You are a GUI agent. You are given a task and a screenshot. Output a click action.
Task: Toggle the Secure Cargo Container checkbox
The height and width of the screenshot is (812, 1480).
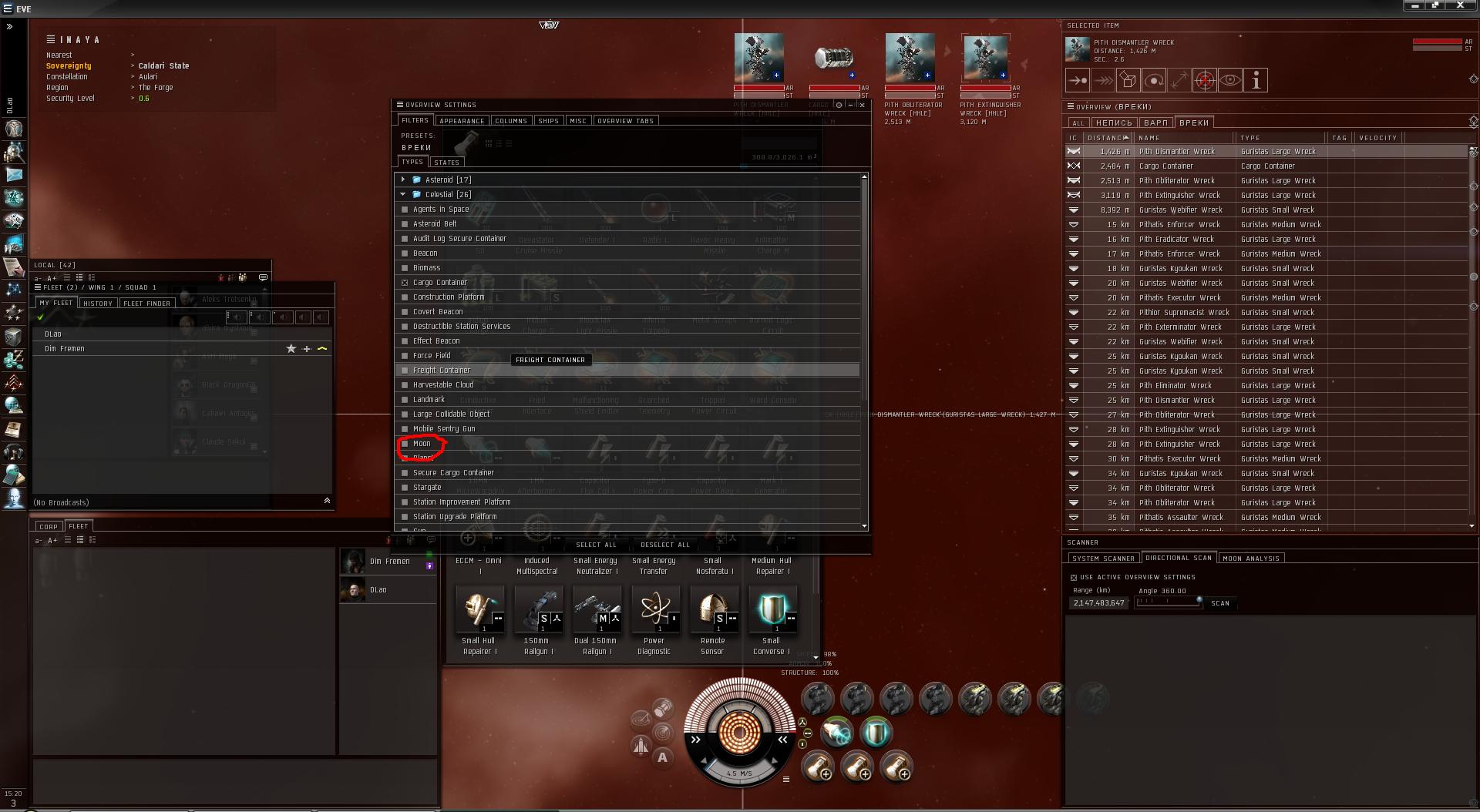405,473
